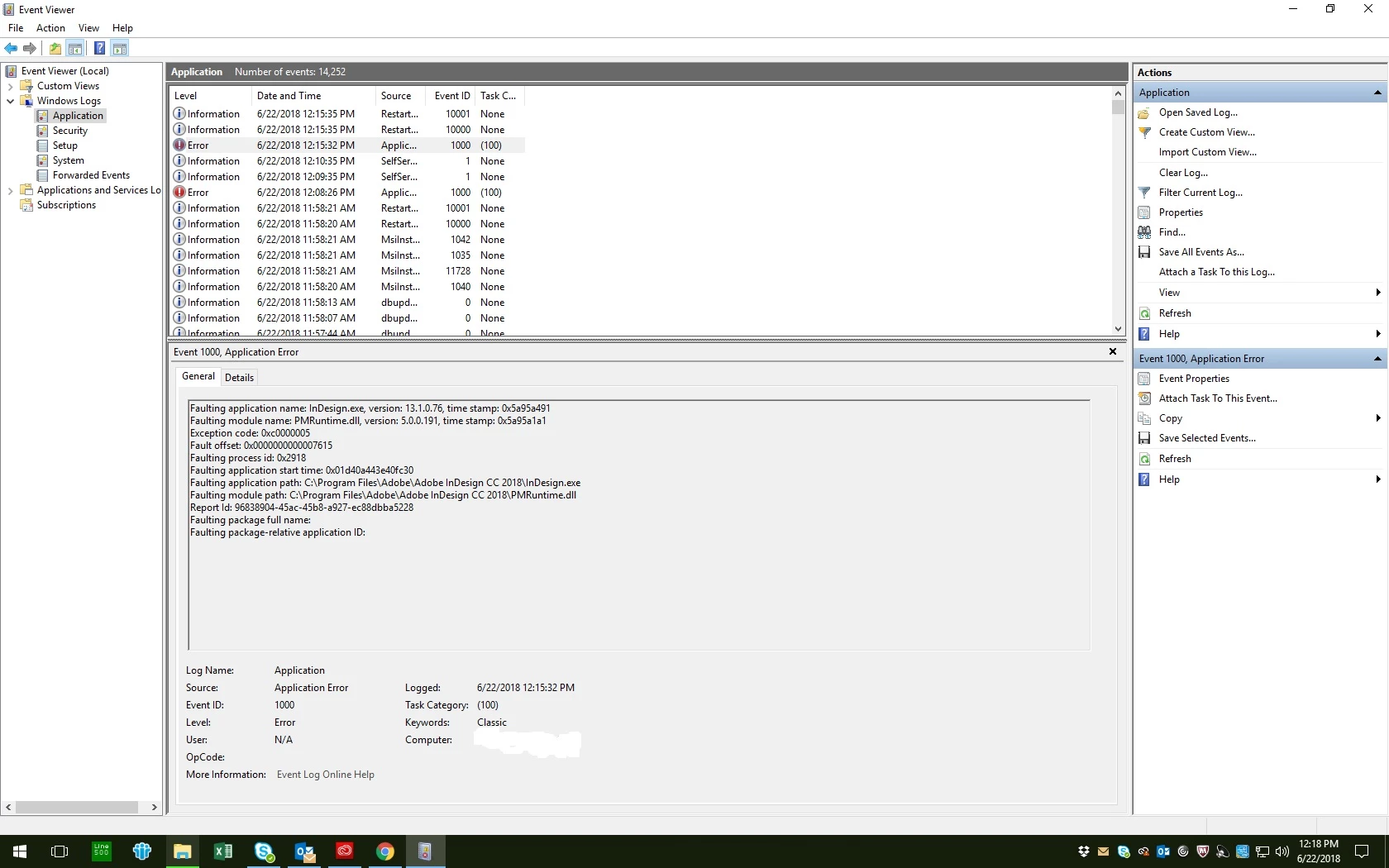Expand the Custom Views tree node
1389x868 pixels.
pos(10,86)
